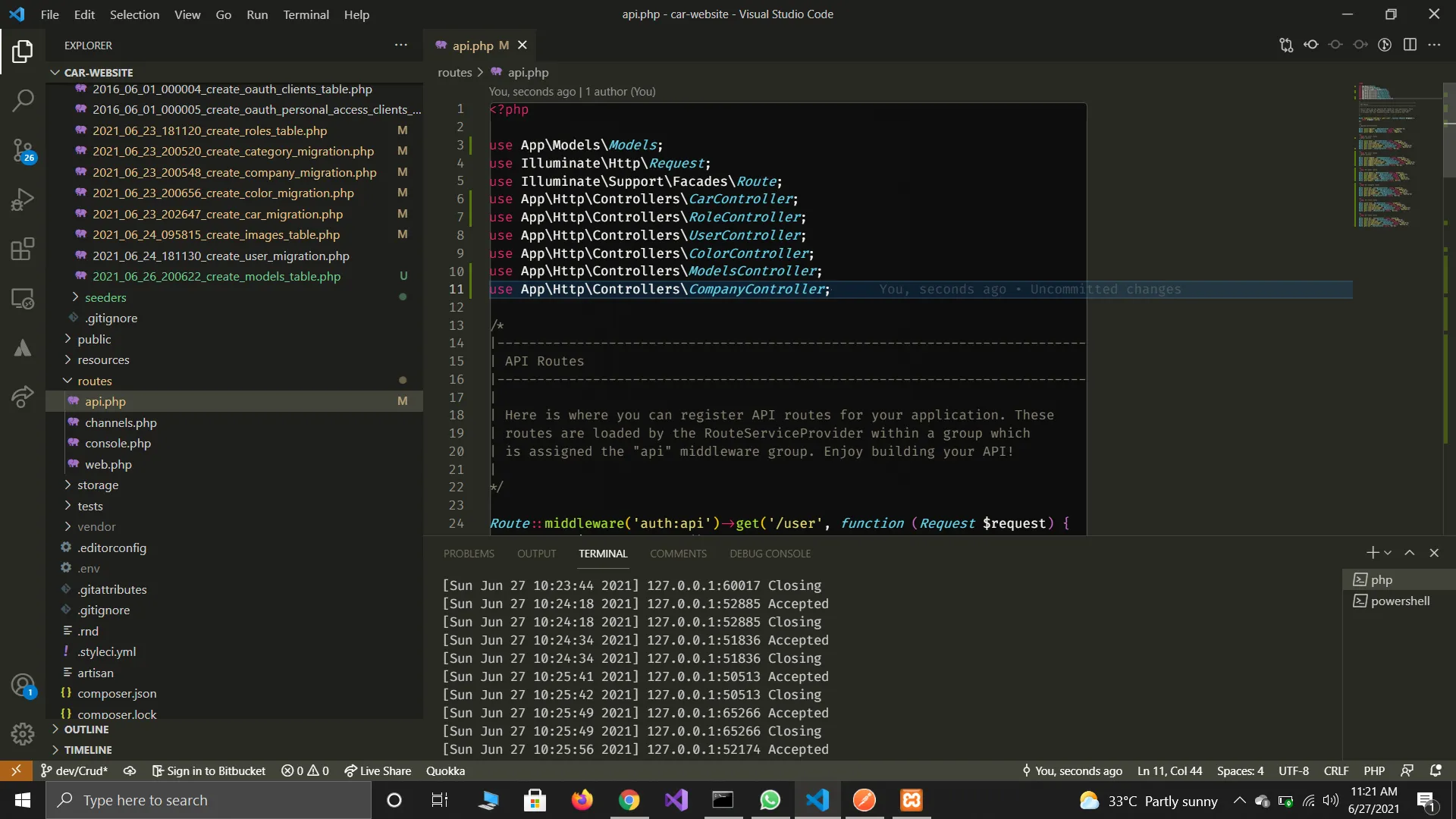
Task: Open the Search view in activity bar
Action: pyautogui.click(x=23, y=100)
